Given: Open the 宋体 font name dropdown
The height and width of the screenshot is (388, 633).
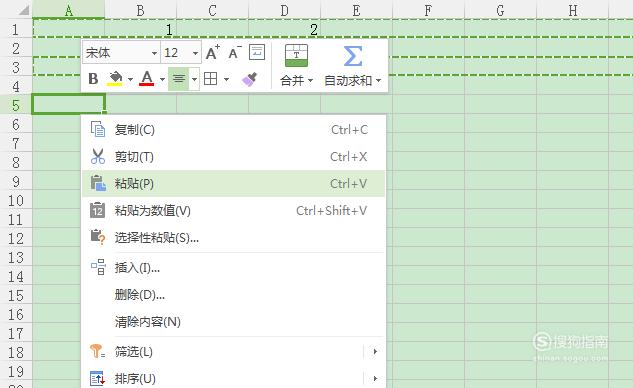Looking at the screenshot, I should (154, 53).
